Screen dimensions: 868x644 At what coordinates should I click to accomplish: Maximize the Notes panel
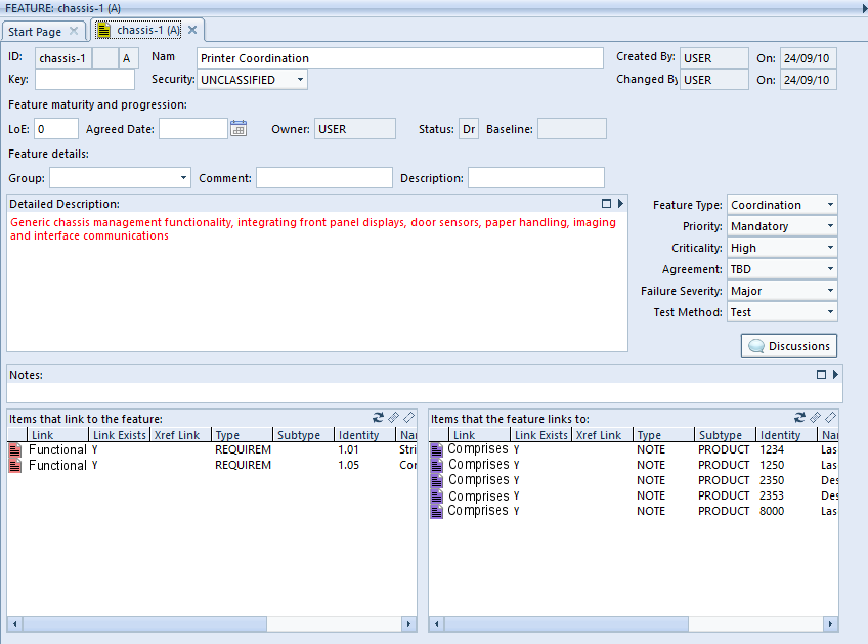pyautogui.click(x=821, y=374)
